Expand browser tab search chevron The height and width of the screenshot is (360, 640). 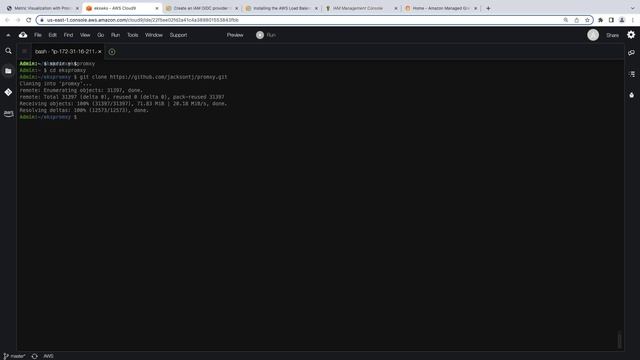click(632, 8)
